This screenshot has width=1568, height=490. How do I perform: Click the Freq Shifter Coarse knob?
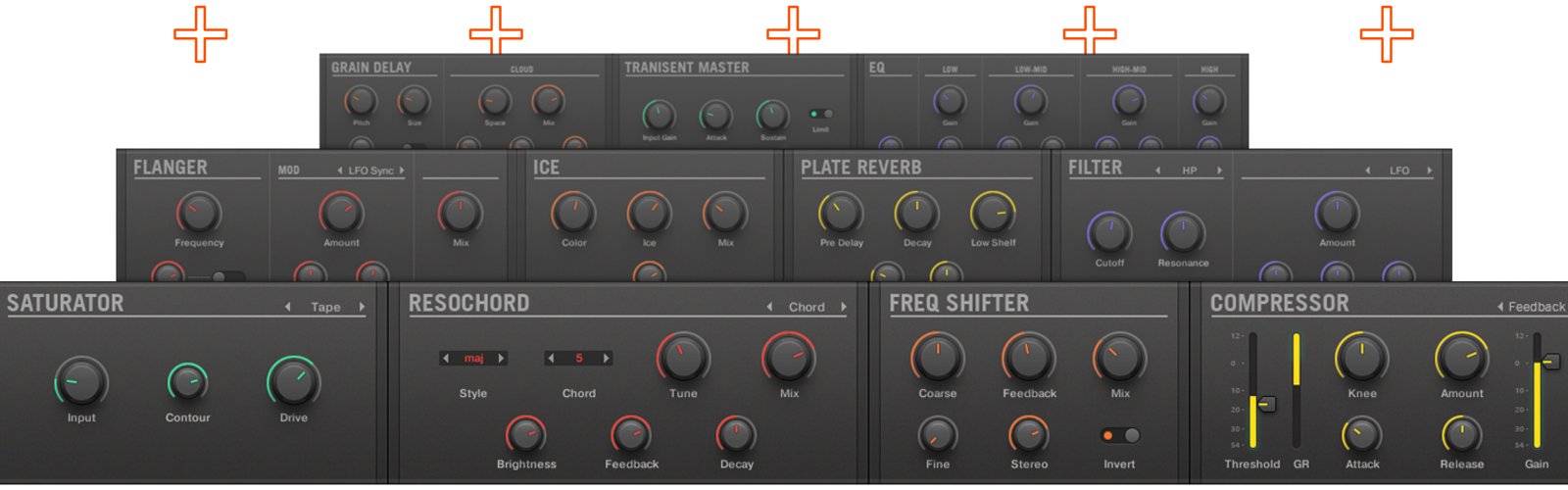[x=937, y=359]
